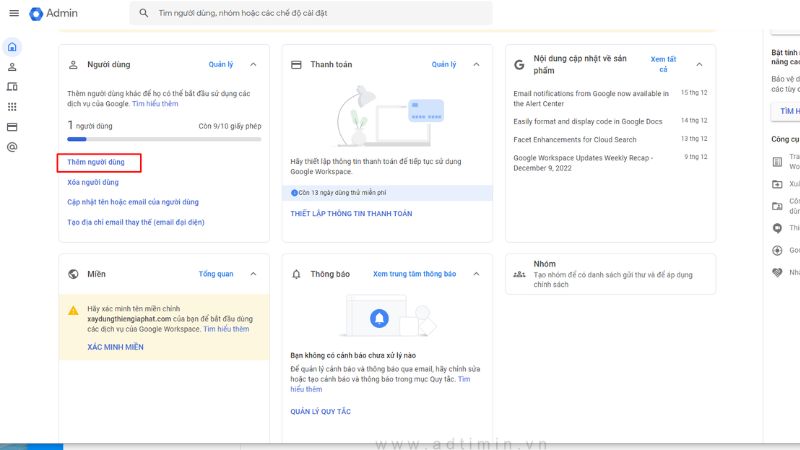
Task: Open the main hamburger menu
Action: coord(14,13)
